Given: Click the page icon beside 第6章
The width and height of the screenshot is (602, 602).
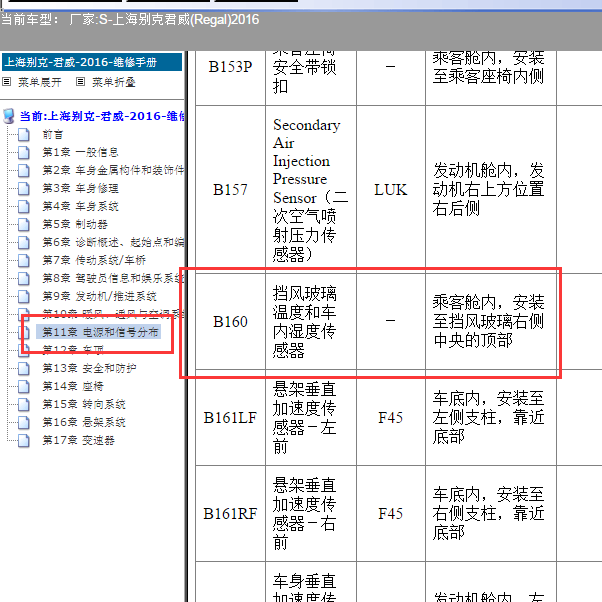Looking at the screenshot, I should coord(24,242).
